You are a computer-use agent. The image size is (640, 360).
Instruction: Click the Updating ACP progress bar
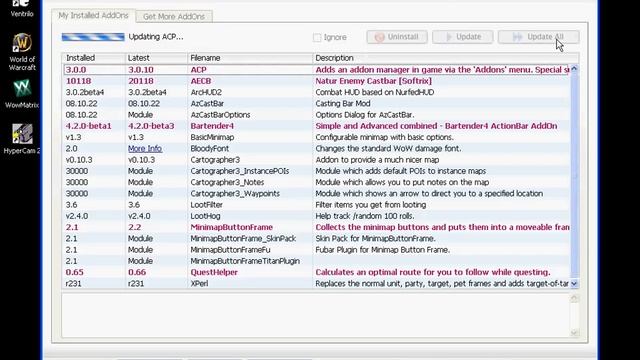point(93,37)
